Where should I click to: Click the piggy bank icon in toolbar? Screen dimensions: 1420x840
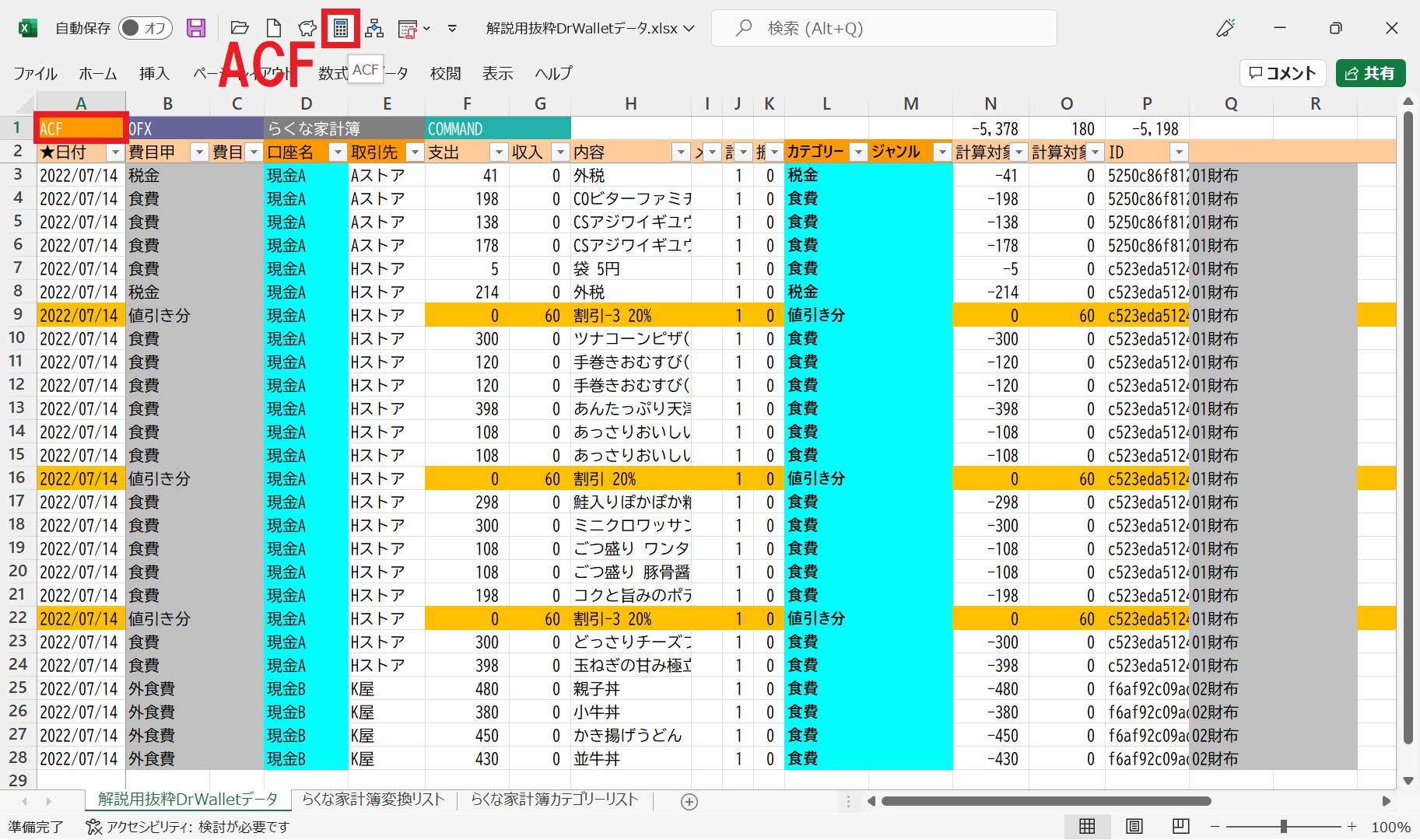[x=307, y=29]
